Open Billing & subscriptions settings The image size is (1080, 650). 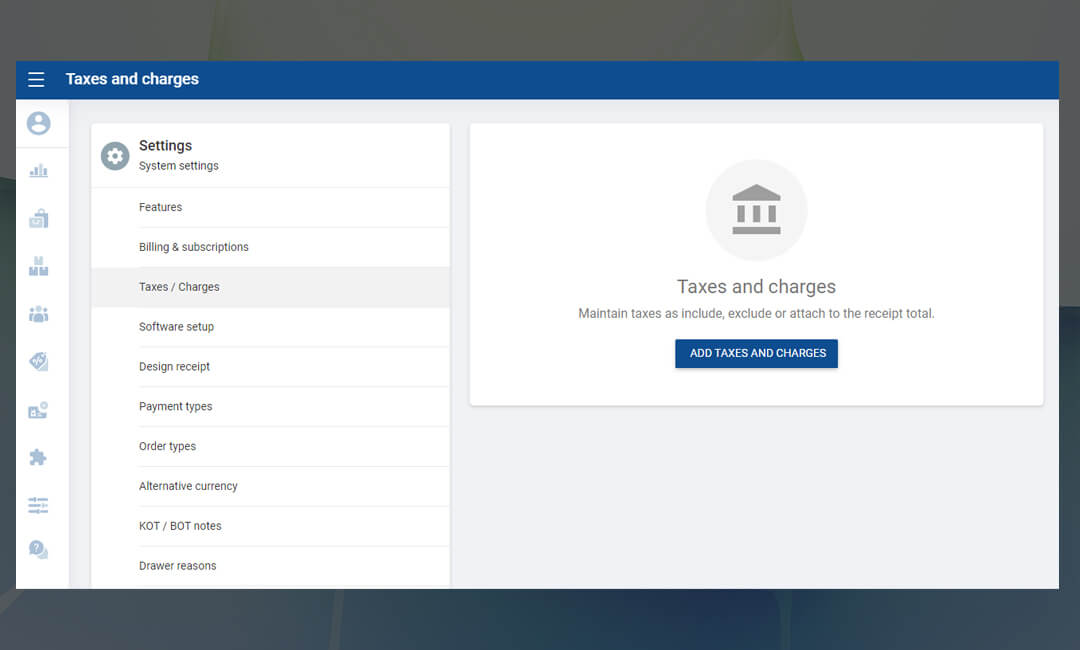[x=193, y=247]
